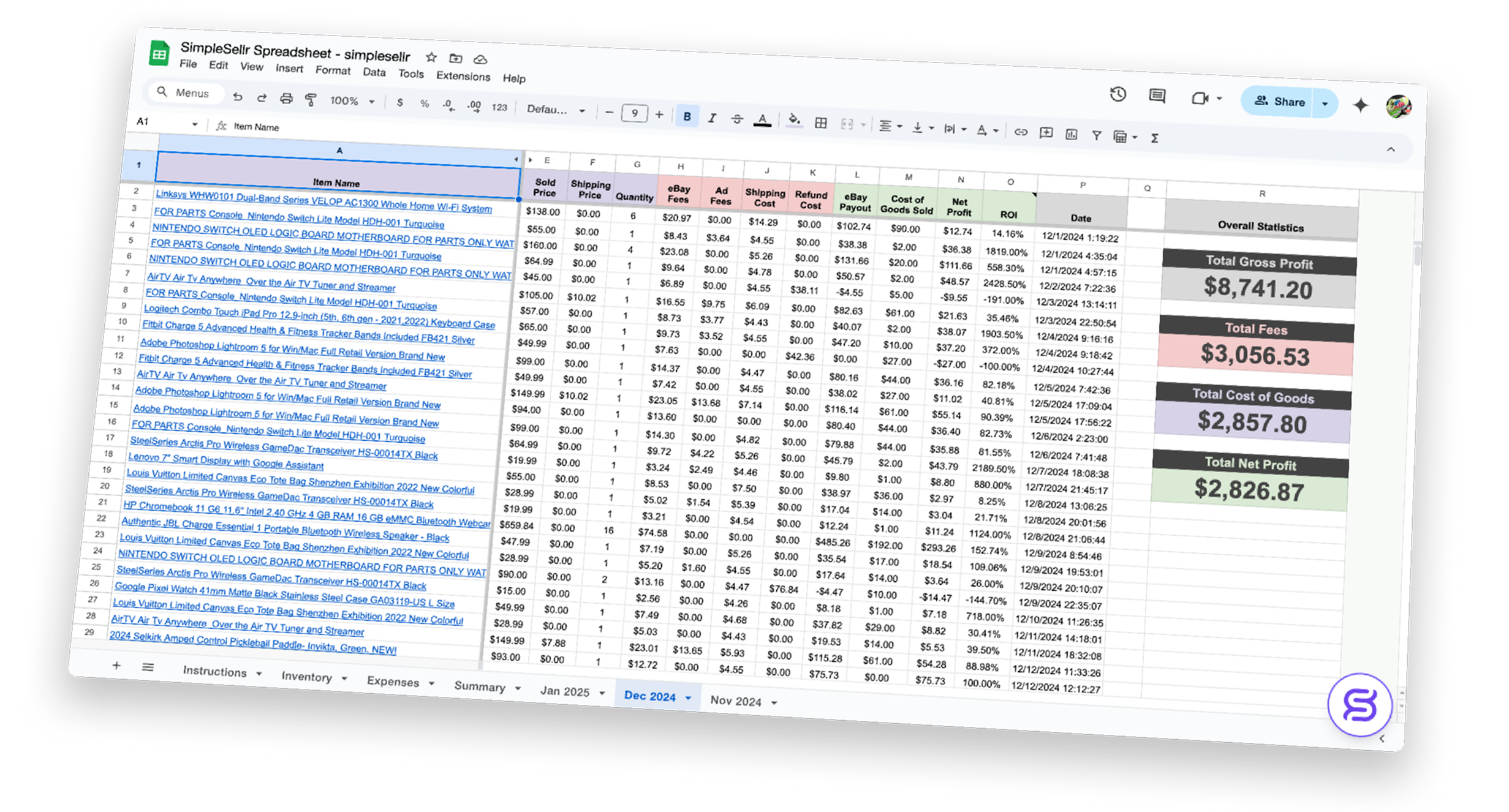Apply italic formatting

click(711, 118)
